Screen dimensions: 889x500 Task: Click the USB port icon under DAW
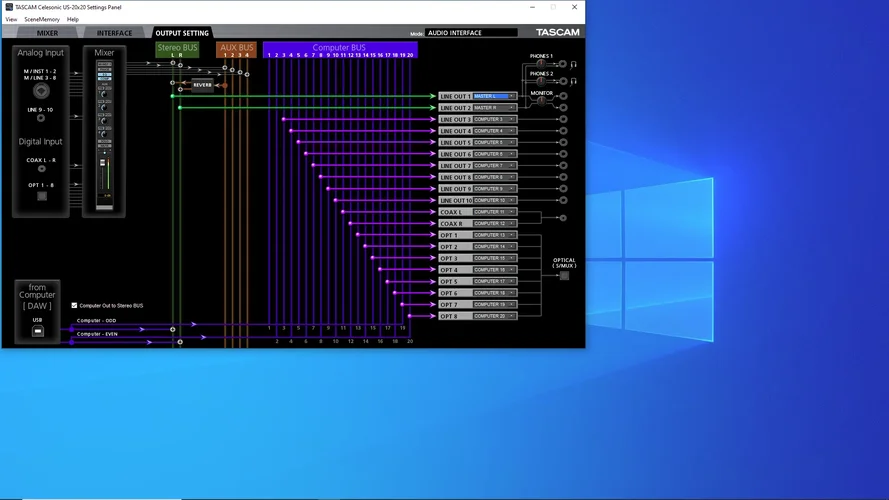click(x=37, y=329)
